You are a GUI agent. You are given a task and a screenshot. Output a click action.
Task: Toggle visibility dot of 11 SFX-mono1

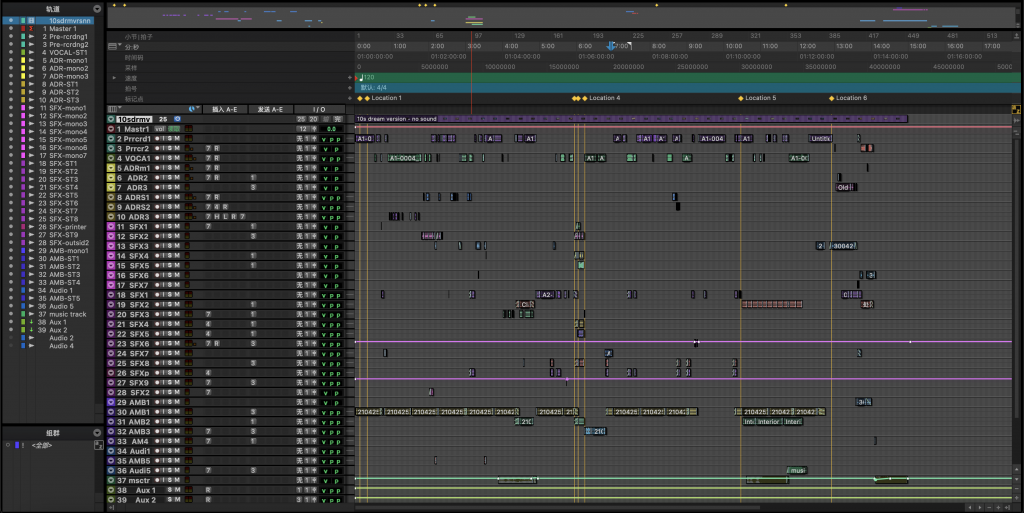coord(10,108)
